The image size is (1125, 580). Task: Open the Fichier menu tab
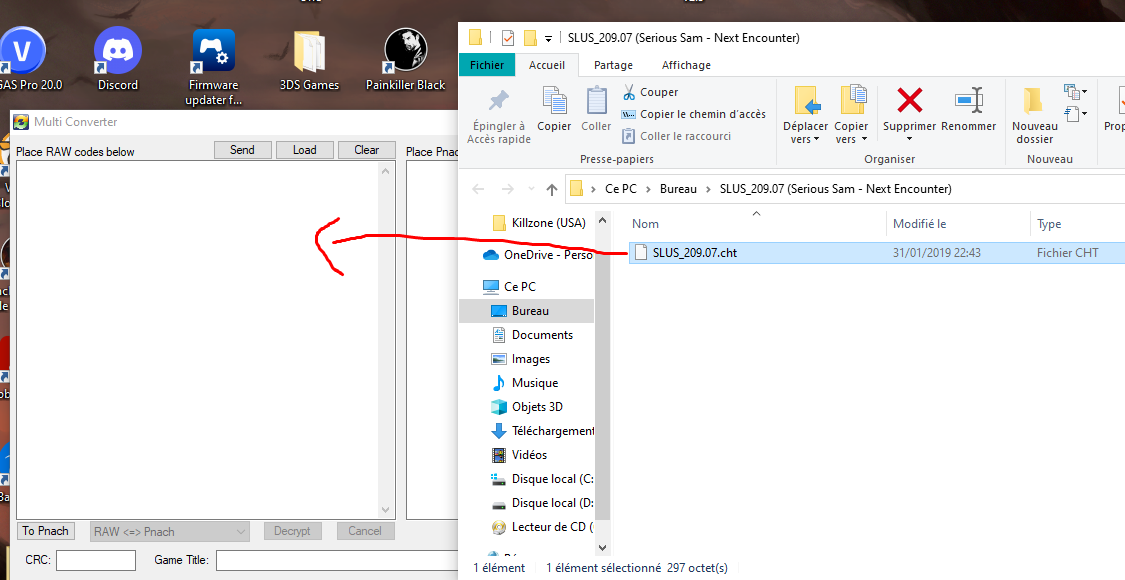coord(486,65)
